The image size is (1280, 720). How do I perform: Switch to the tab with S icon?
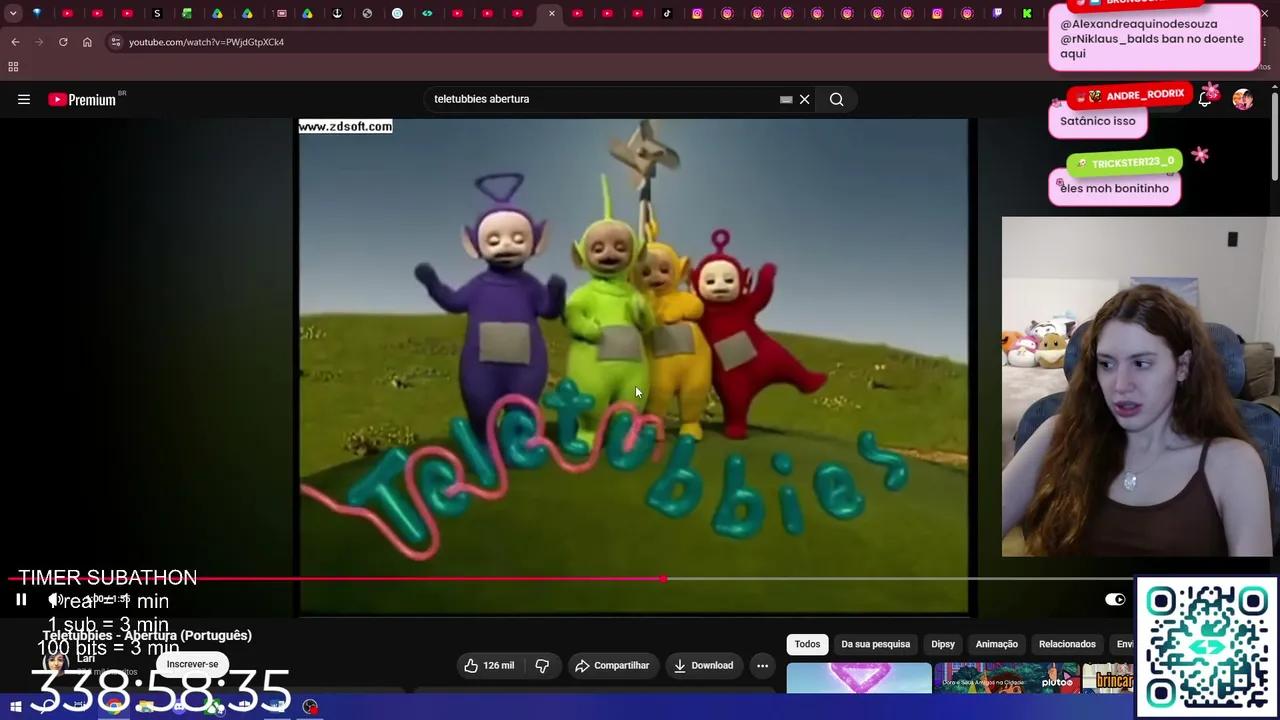click(157, 13)
